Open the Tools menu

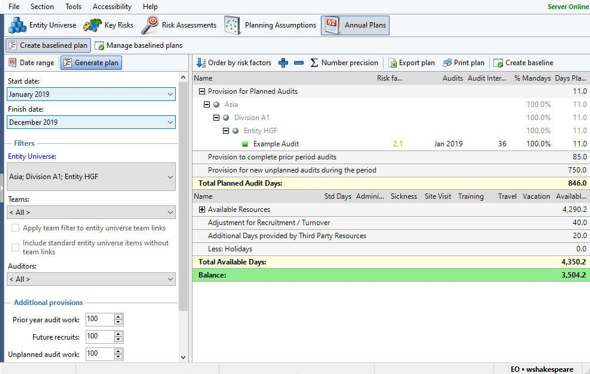pos(73,6)
